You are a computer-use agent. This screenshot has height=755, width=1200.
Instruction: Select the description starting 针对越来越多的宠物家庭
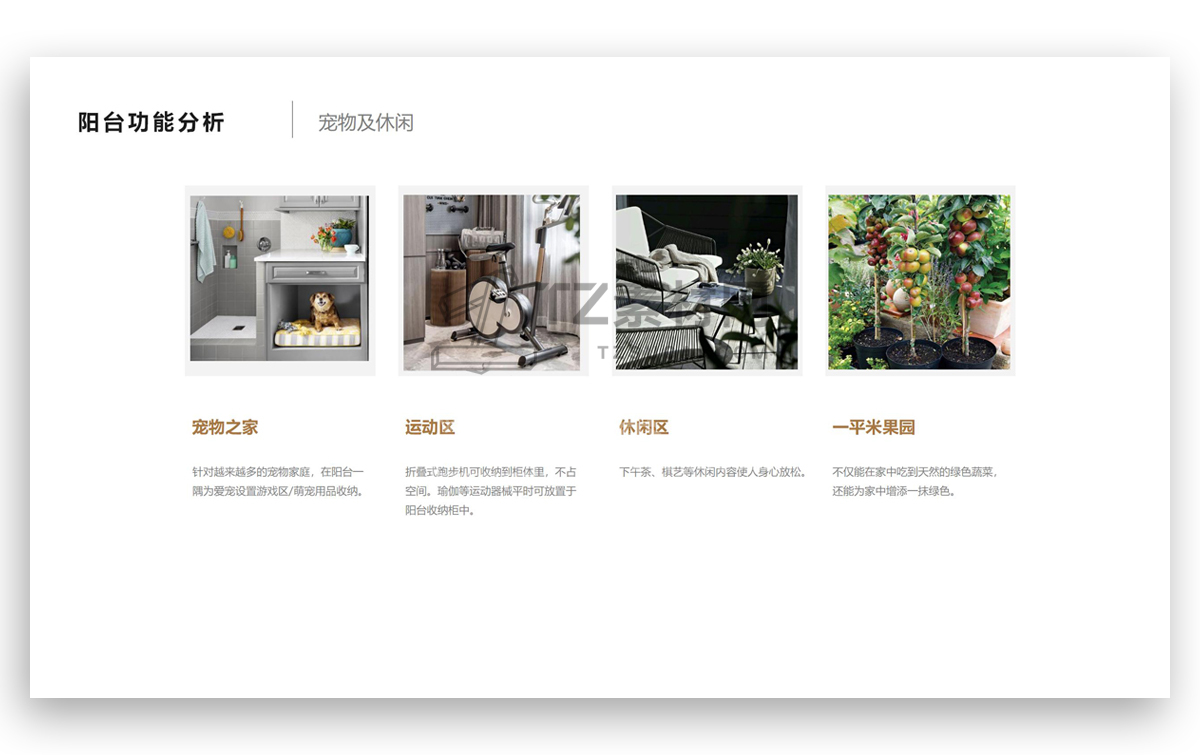click(278, 481)
